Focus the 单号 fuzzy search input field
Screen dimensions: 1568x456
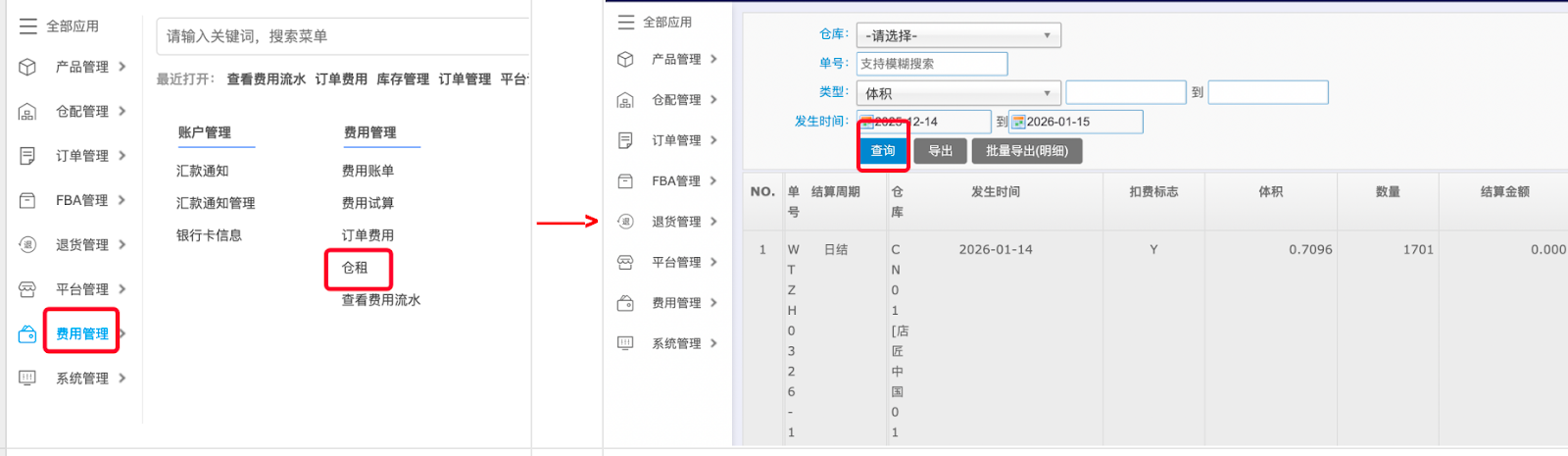coord(931,64)
